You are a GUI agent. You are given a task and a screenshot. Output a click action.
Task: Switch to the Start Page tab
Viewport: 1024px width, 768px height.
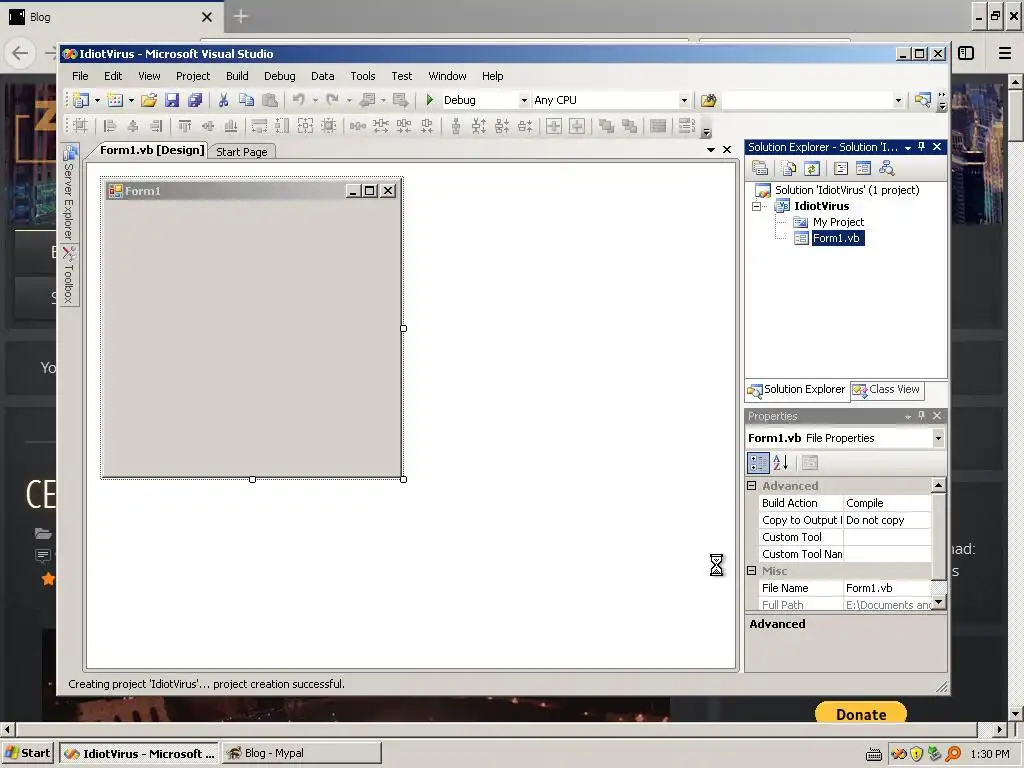pyautogui.click(x=242, y=152)
